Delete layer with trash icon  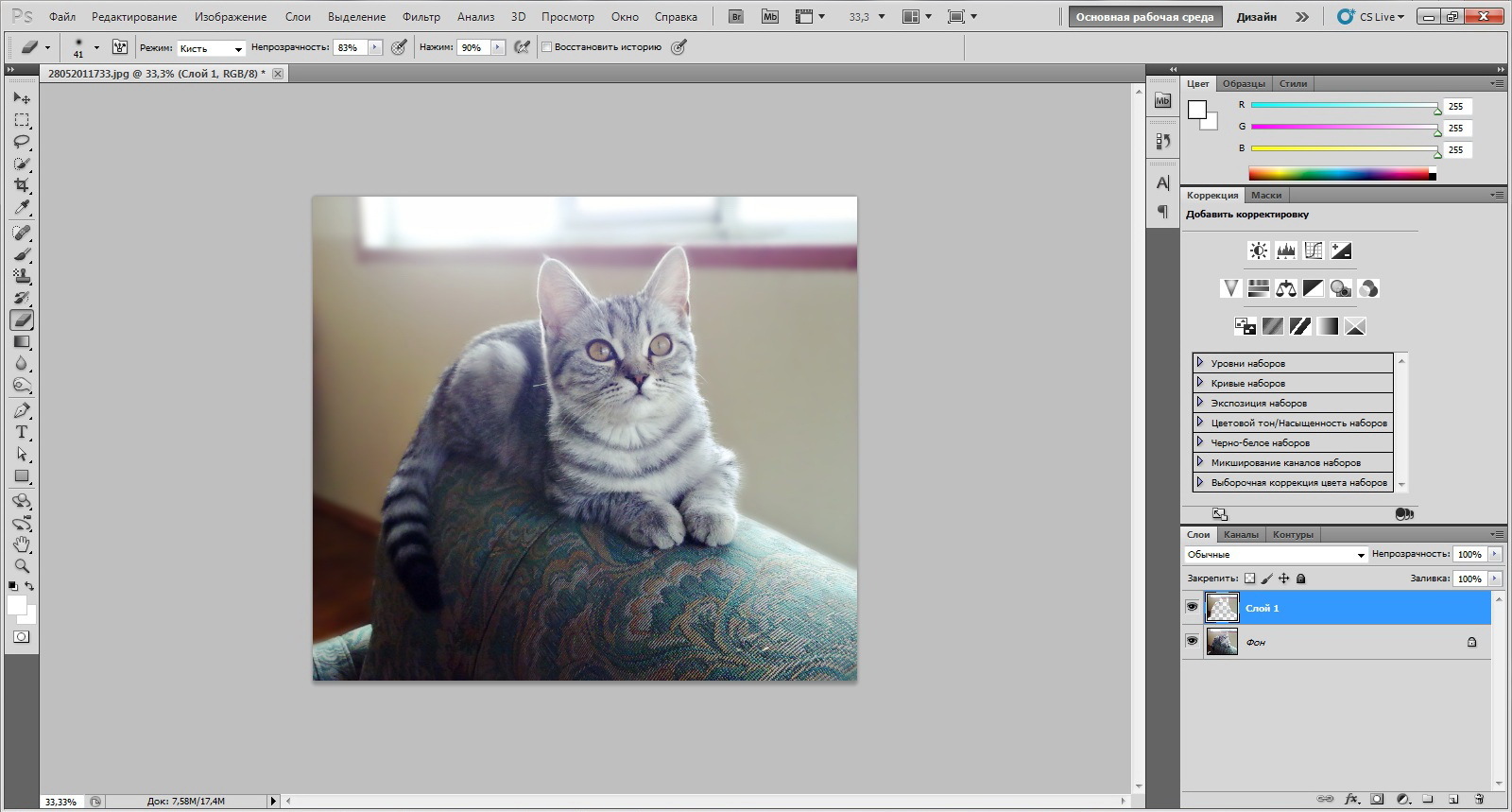tap(1479, 799)
